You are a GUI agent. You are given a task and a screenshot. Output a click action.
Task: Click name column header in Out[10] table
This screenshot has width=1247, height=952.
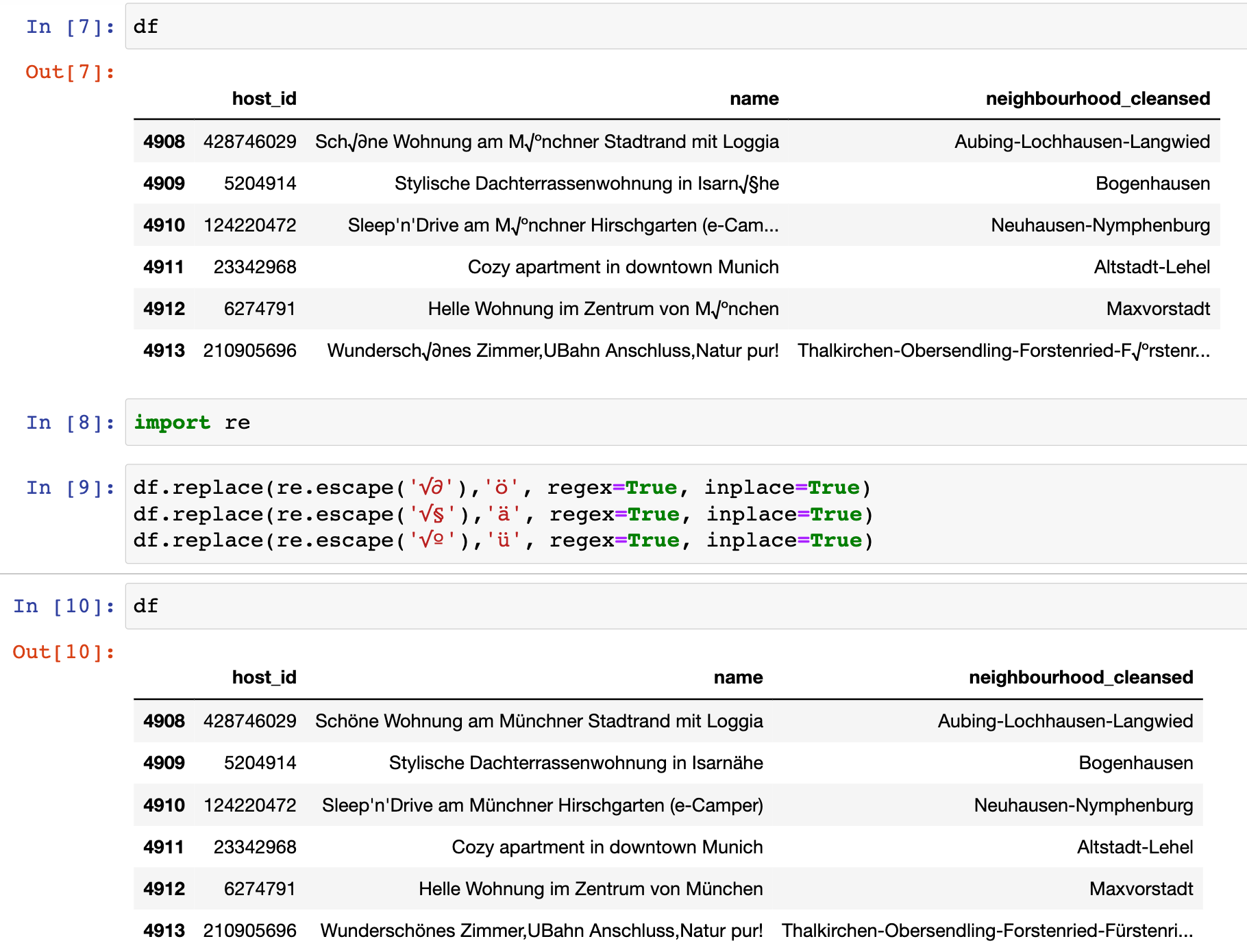738,677
